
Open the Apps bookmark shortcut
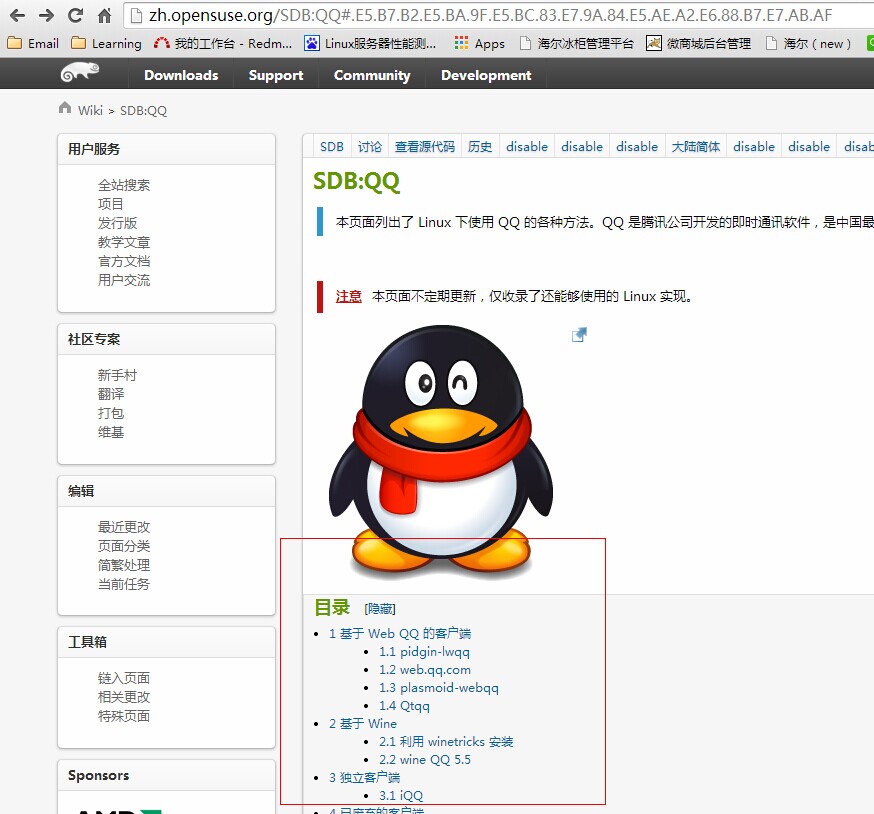point(479,43)
